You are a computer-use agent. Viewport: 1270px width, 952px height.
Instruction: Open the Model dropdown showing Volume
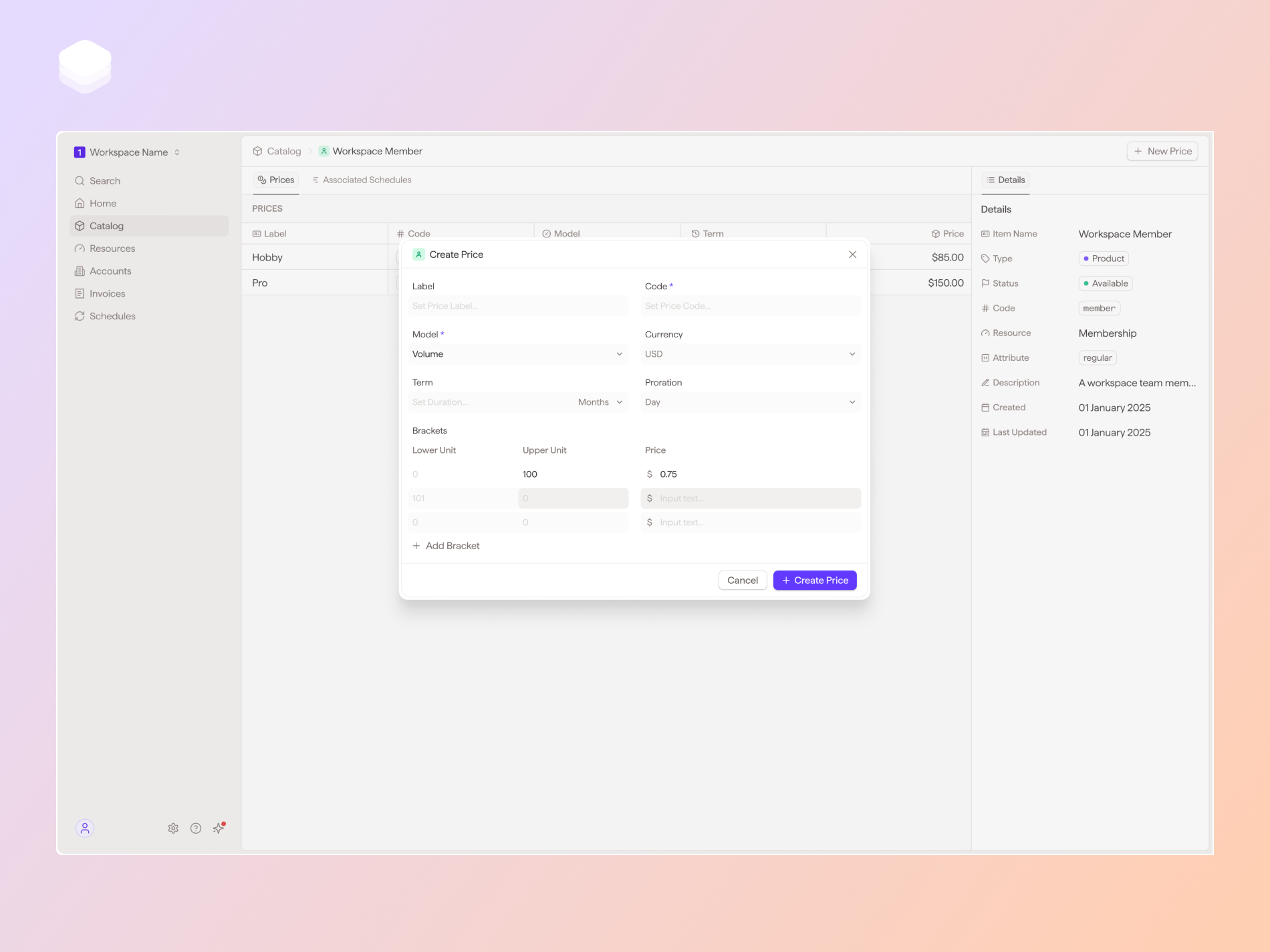point(518,354)
